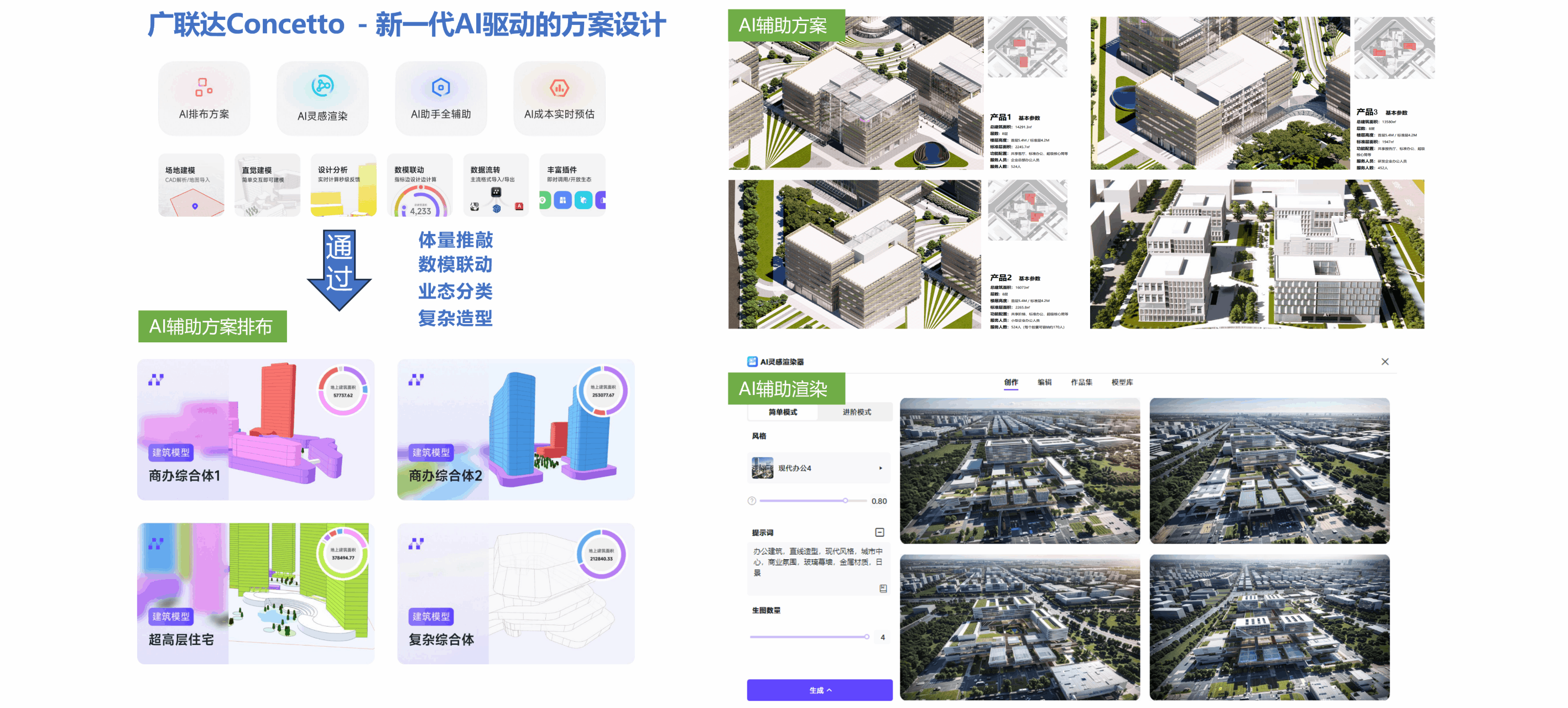
Task: Click the AI助手全辅助 card label
Action: pos(441,114)
